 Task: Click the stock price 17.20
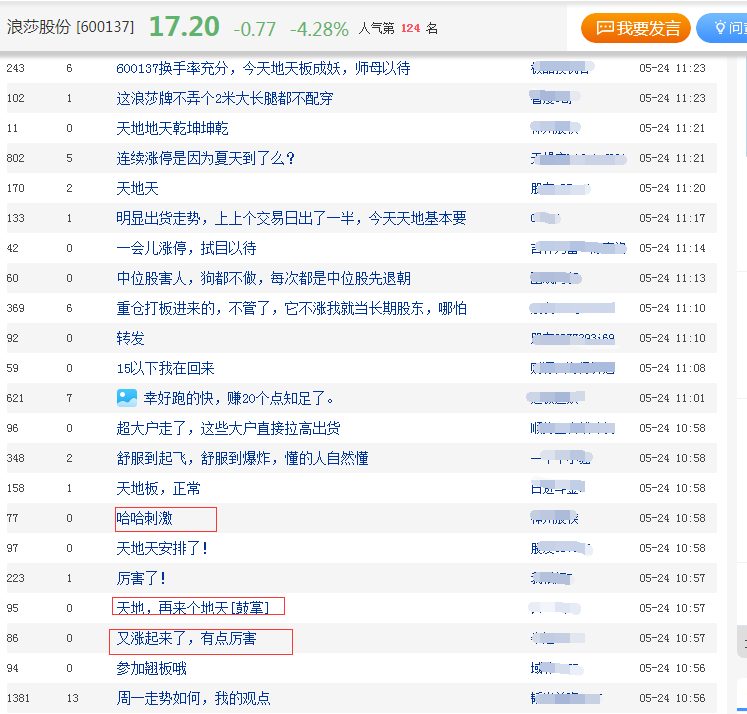[x=184, y=27]
